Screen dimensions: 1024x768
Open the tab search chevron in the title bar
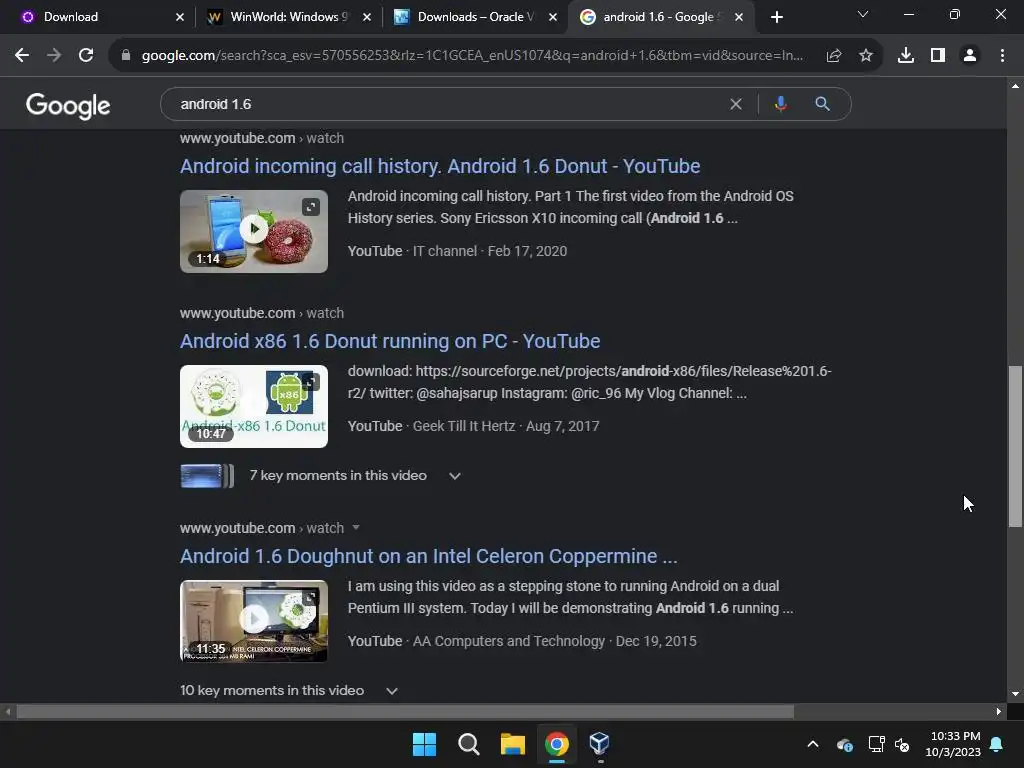(x=863, y=14)
